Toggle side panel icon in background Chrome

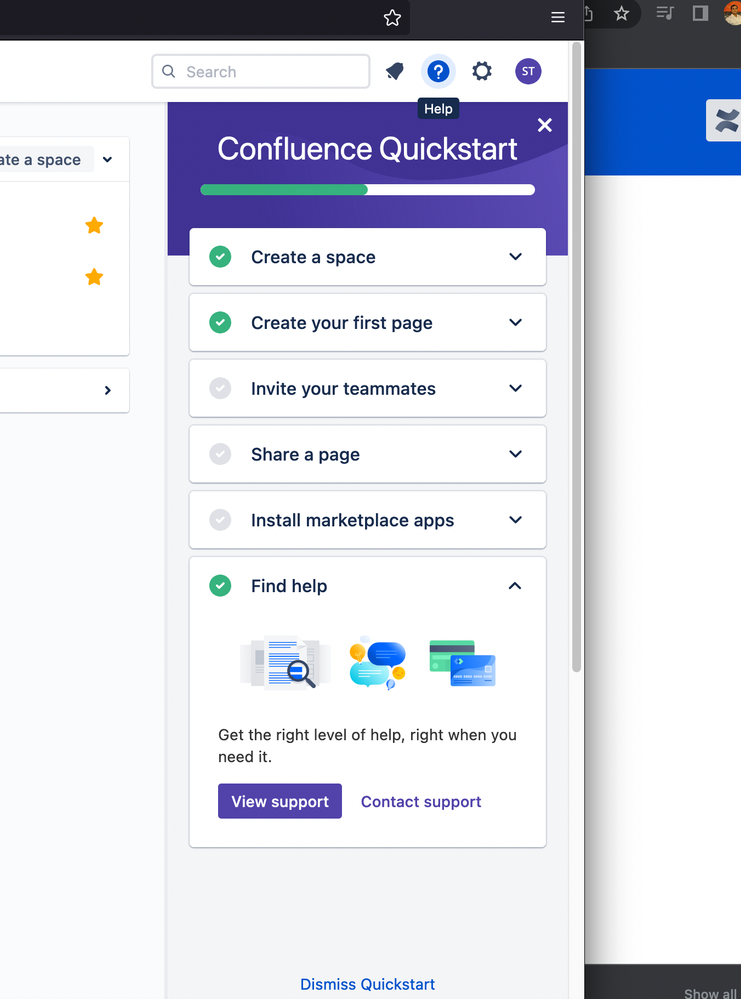(701, 13)
